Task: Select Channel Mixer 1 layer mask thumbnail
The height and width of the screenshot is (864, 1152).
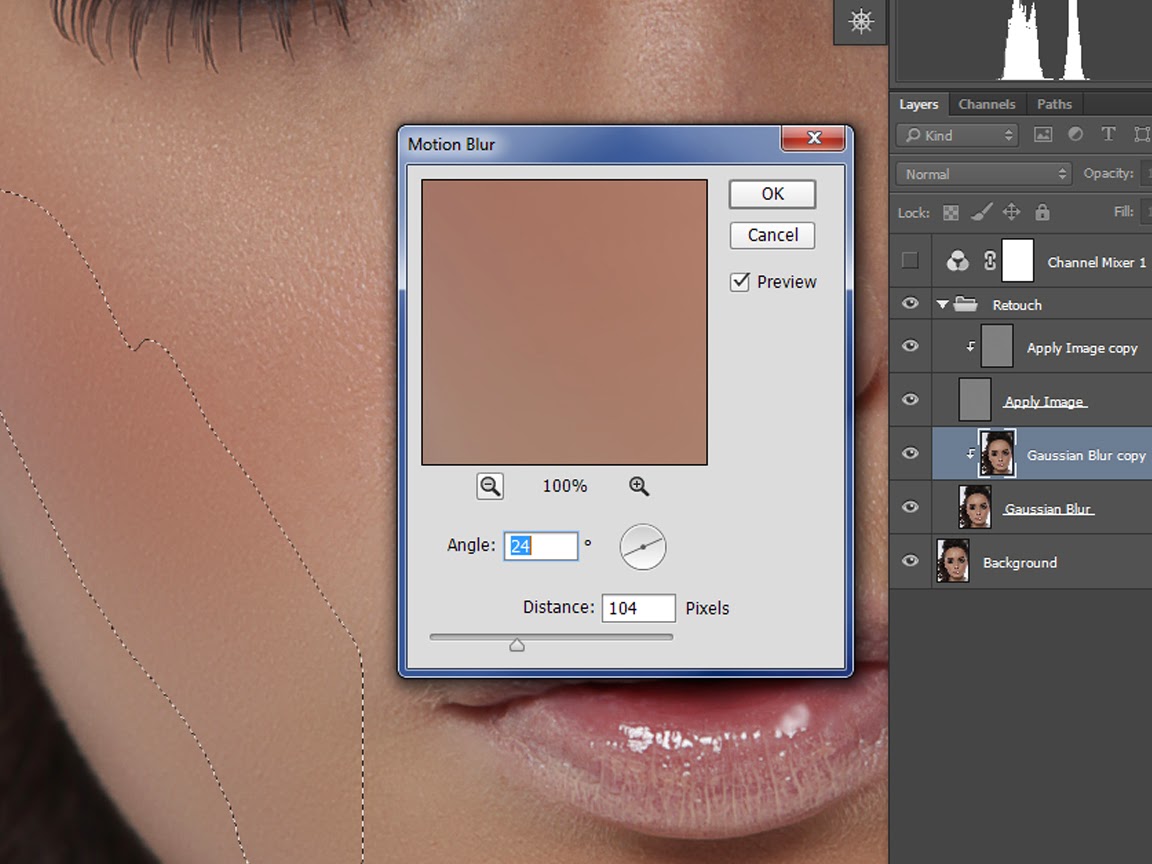Action: point(1018,261)
